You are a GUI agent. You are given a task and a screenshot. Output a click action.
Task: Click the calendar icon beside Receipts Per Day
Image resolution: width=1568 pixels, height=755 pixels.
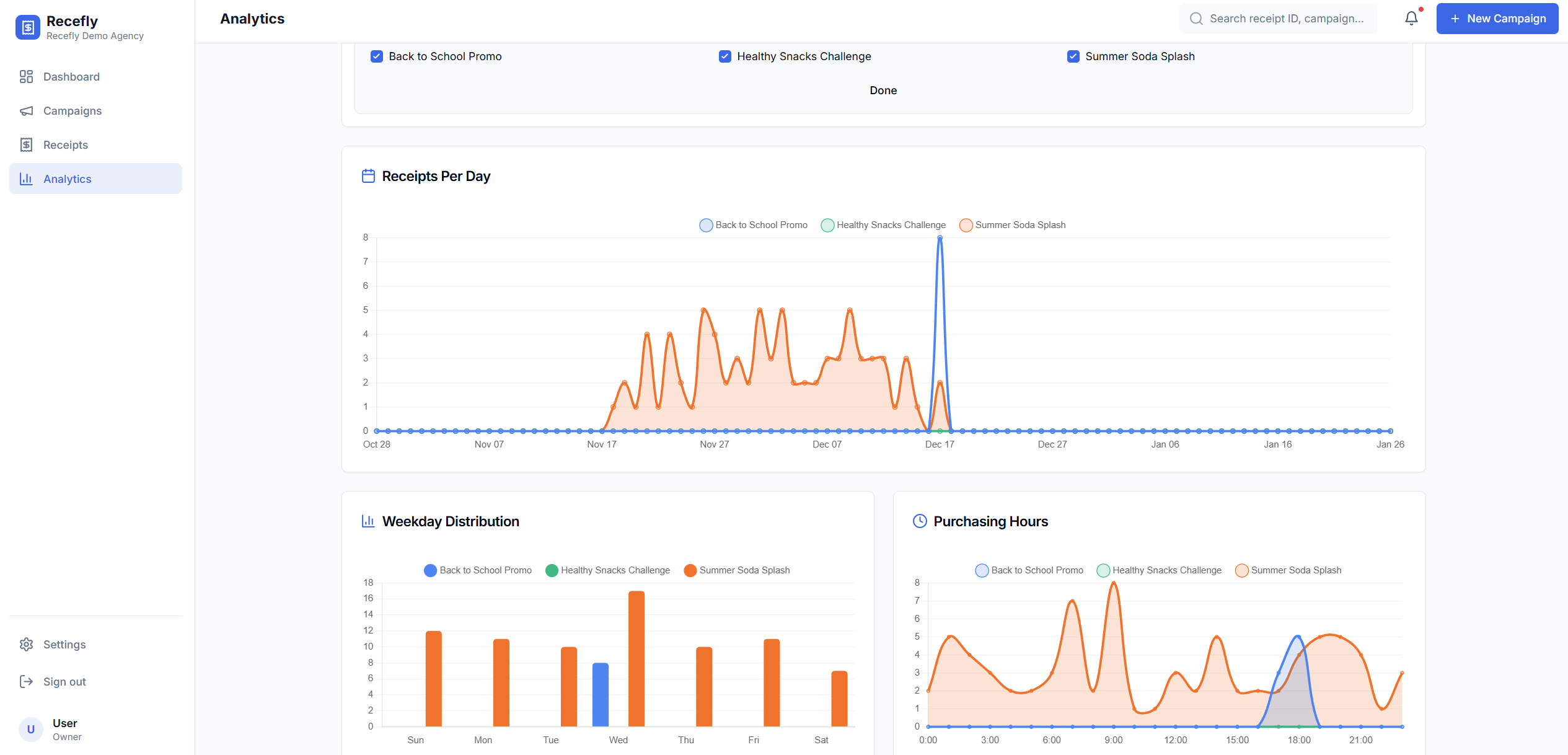pyautogui.click(x=368, y=175)
